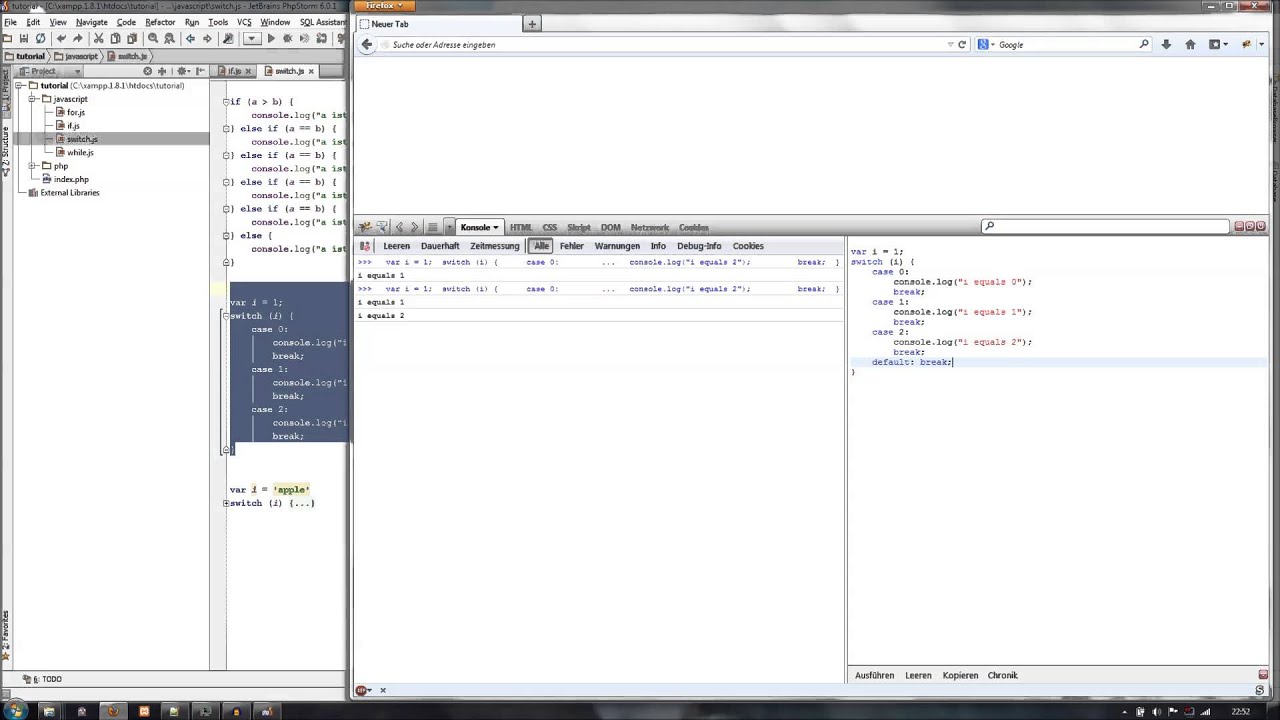1280x720 pixels.
Task: Click Firebug icon in Firefox toolbar
Action: (x=1246, y=44)
